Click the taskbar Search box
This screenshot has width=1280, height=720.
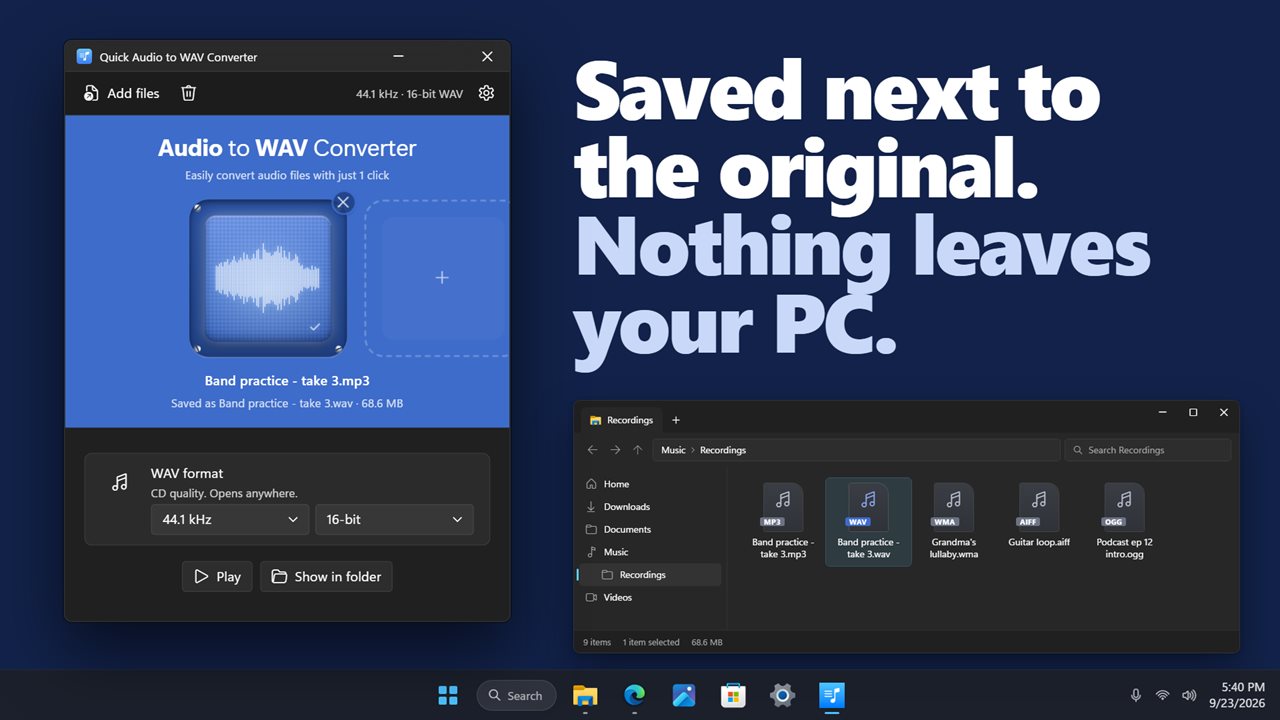click(x=516, y=695)
